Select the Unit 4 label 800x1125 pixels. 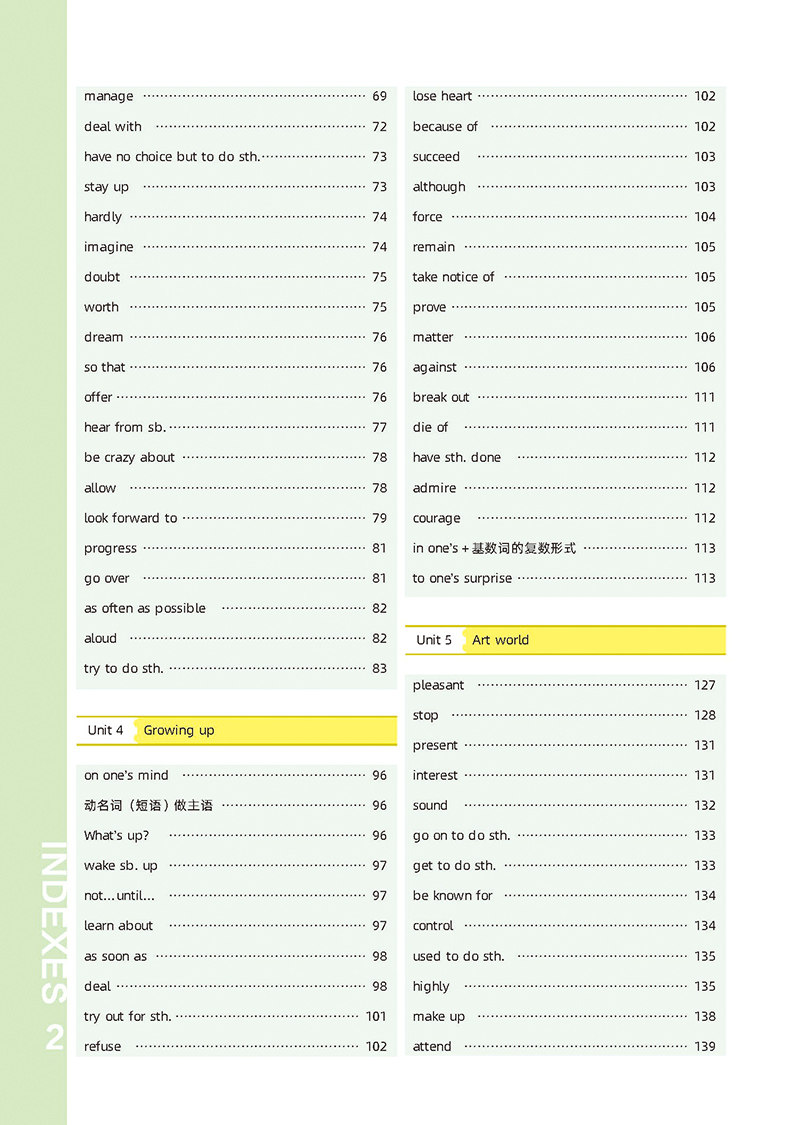click(105, 730)
